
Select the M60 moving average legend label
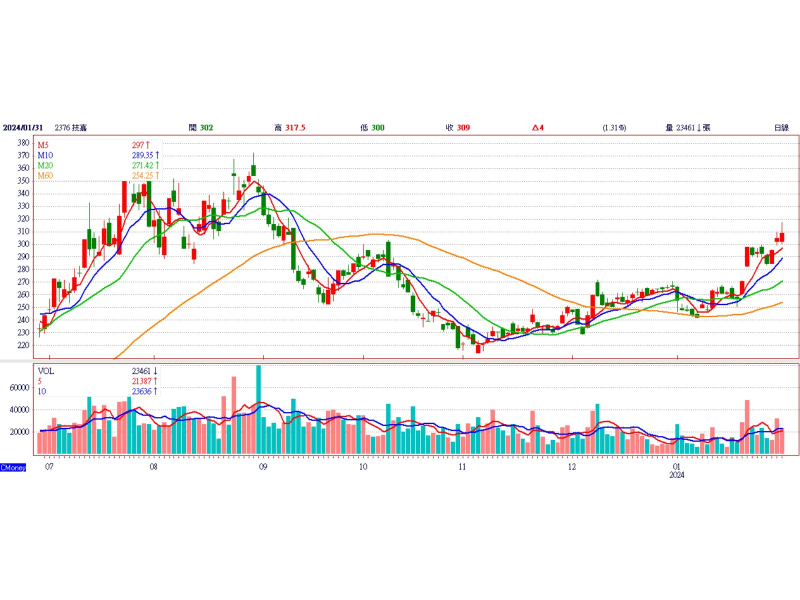click(x=46, y=176)
